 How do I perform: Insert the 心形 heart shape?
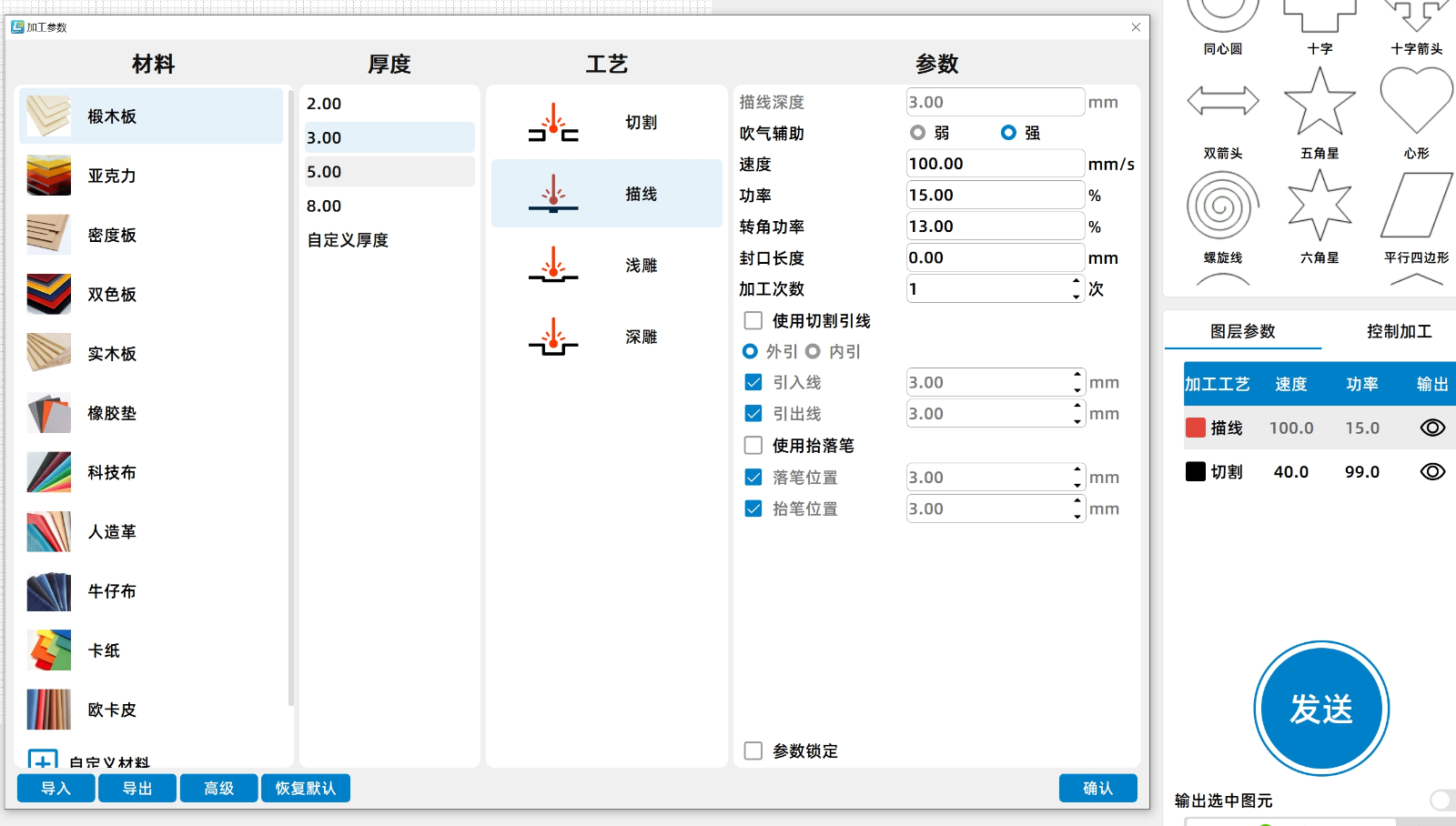pos(1416,102)
